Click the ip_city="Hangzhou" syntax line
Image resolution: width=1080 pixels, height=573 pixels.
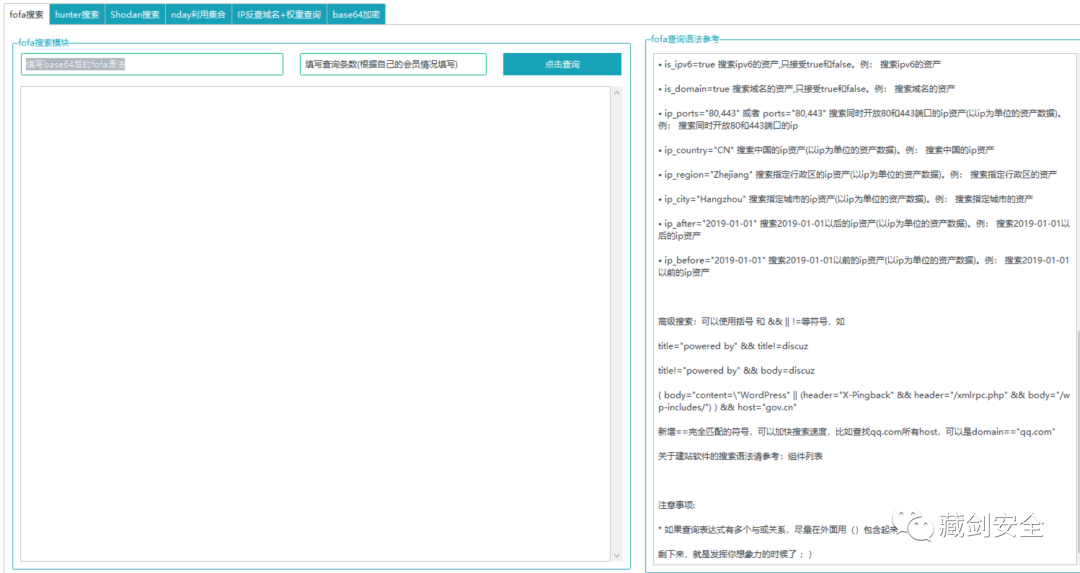(845, 199)
